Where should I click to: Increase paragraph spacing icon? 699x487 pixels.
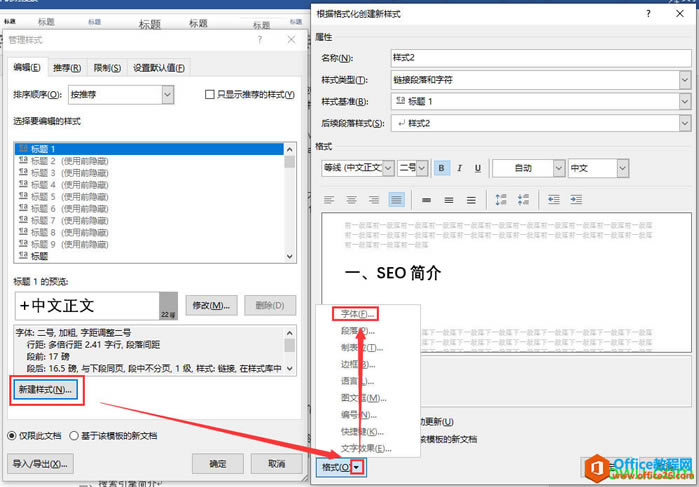click(501, 200)
